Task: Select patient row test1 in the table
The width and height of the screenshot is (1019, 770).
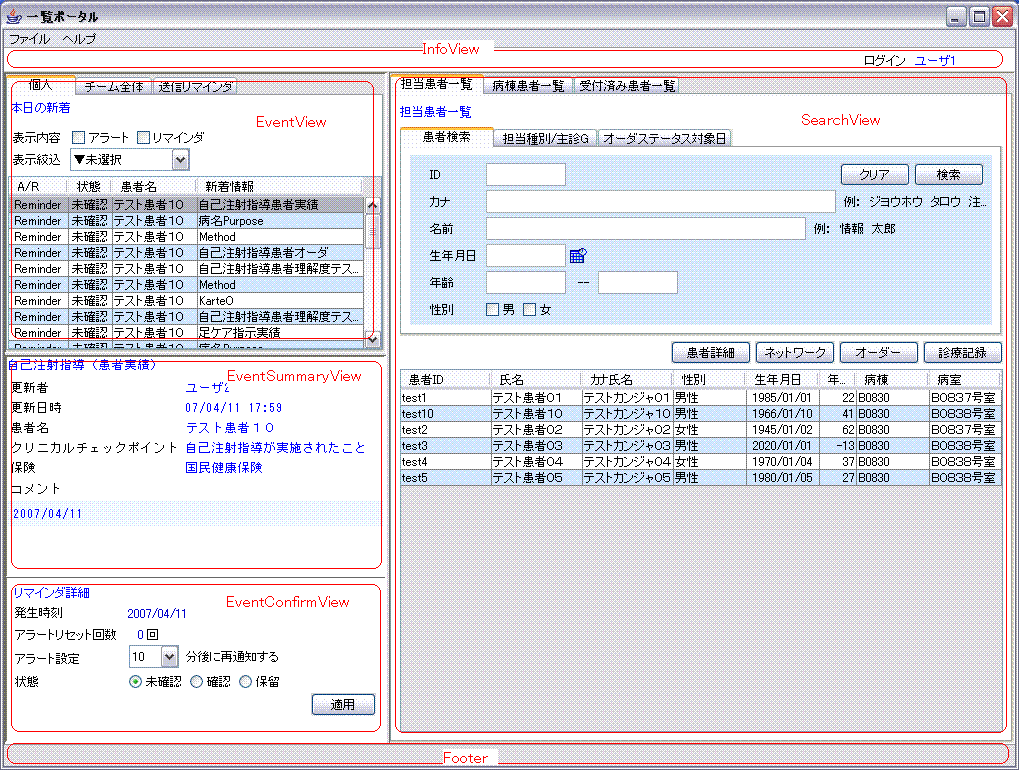Action: pos(701,398)
